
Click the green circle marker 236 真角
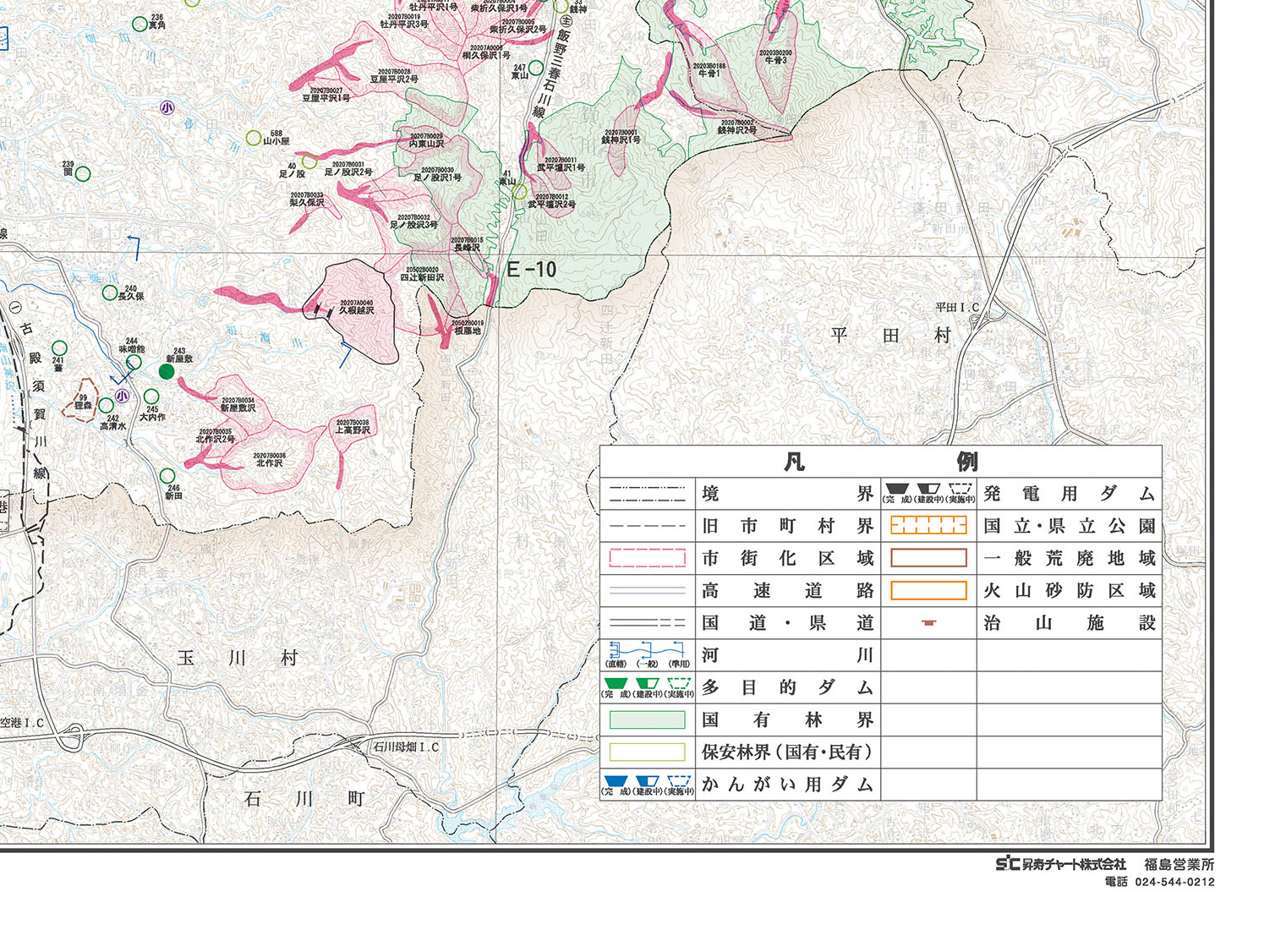(x=140, y=25)
